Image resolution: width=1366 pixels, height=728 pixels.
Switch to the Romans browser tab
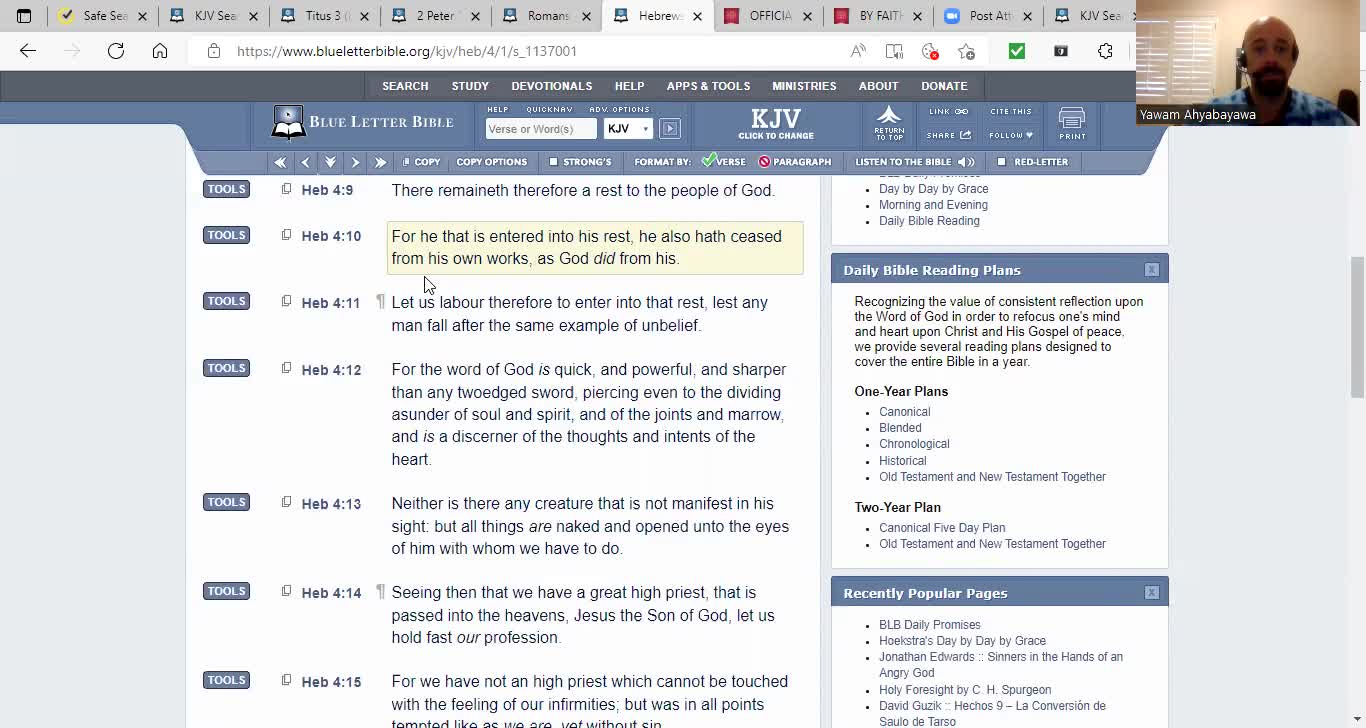(545, 16)
